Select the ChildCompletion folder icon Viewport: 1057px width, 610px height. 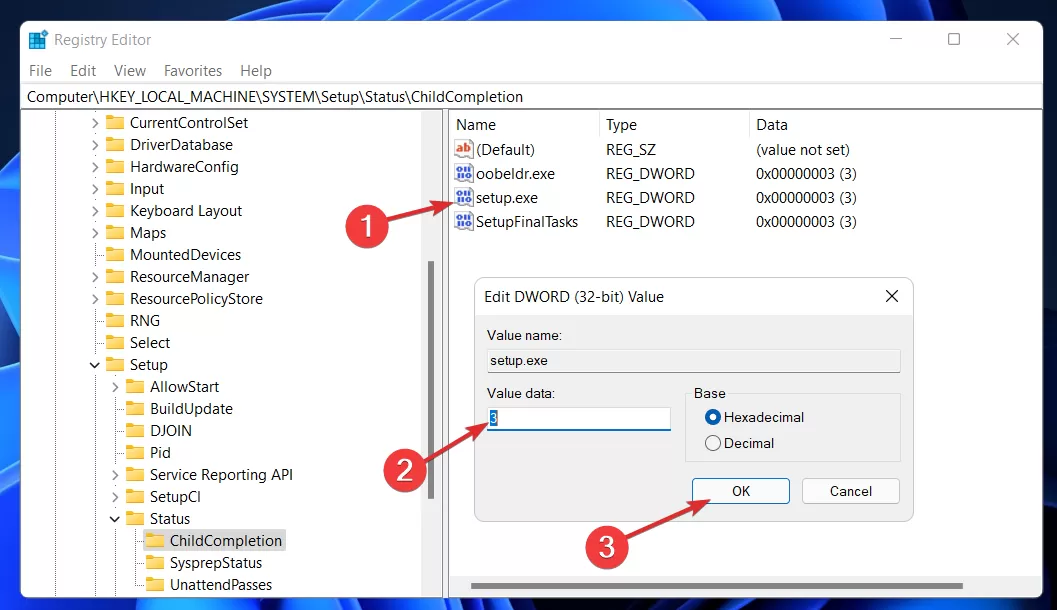[155, 541]
